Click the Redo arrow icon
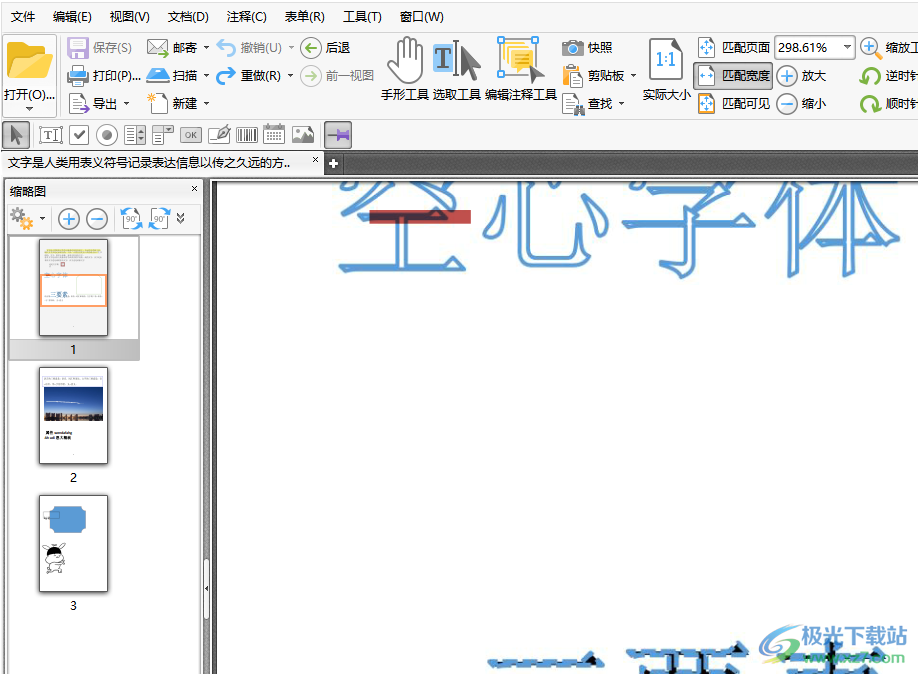 (x=226, y=76)
